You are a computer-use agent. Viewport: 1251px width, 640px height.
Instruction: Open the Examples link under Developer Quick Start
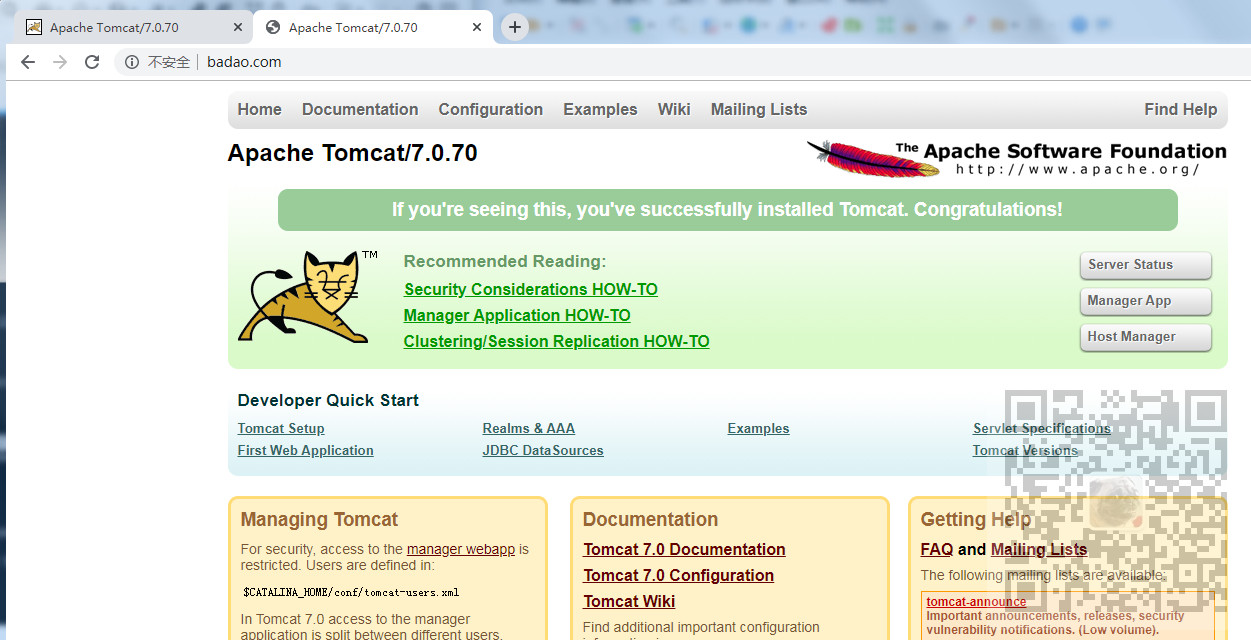[758, 429]
